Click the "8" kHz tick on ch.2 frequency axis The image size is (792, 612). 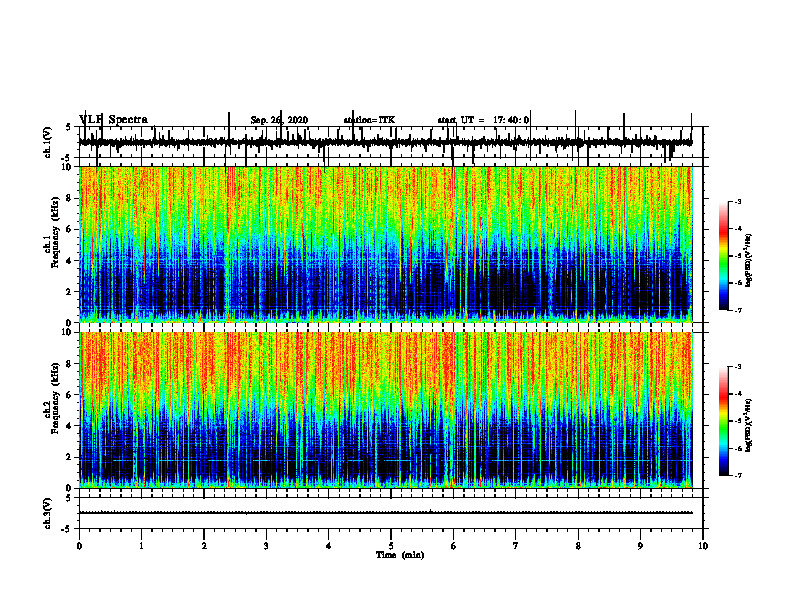pyautogui.click(x=70, y=363)
